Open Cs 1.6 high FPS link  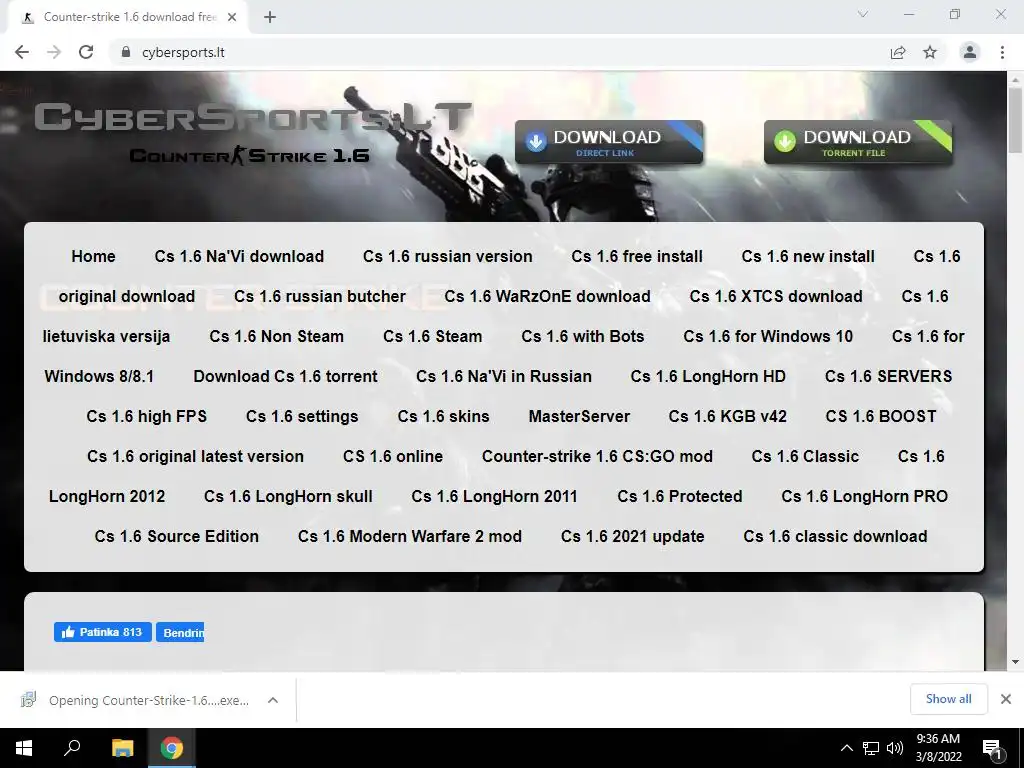[146, 416]
